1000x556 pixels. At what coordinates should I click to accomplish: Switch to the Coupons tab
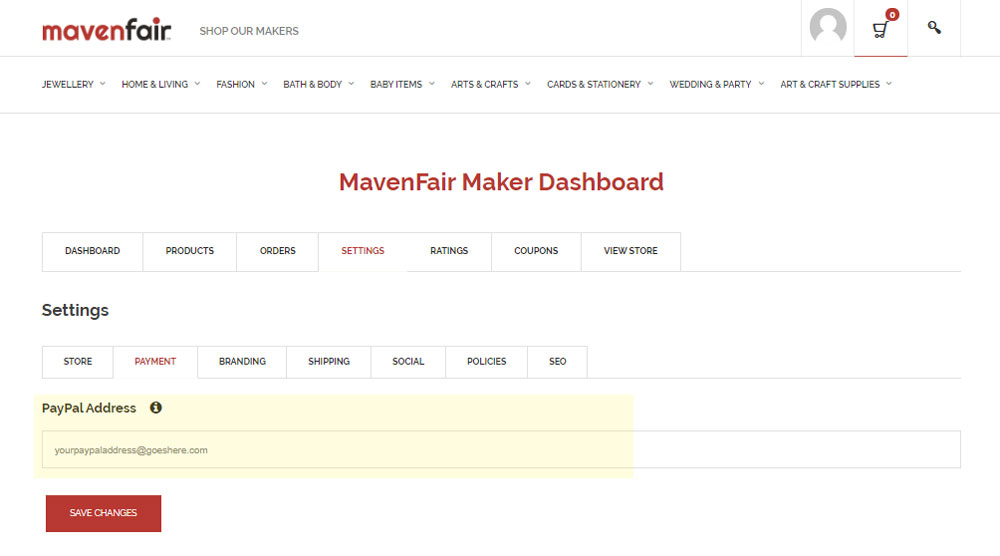coord(536,251)
